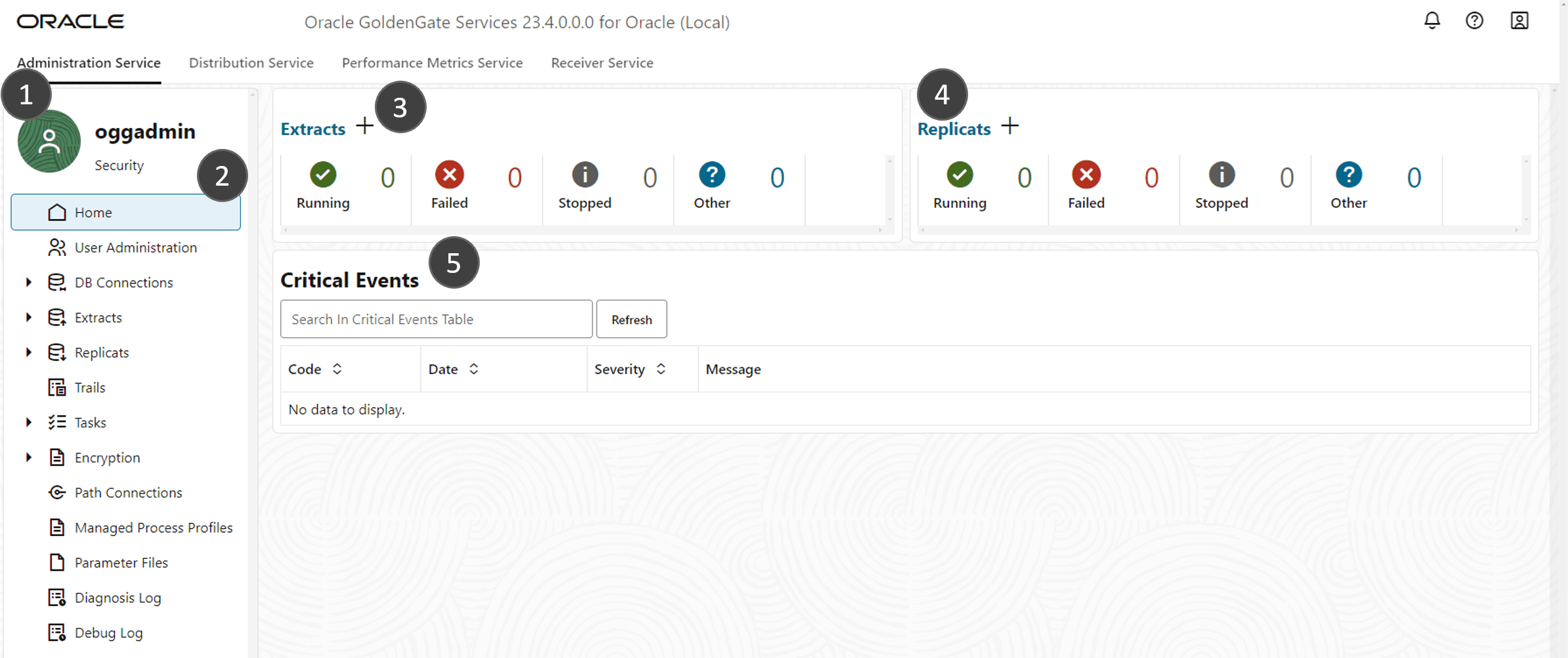
Task: Switch to the Distribution Service tab
Action: (251, 62)
